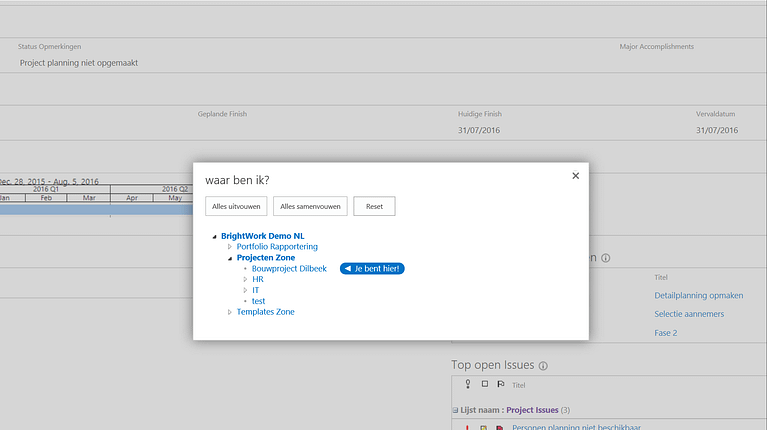Click the 'Alles uitvouwen' button

pos(236,206)
